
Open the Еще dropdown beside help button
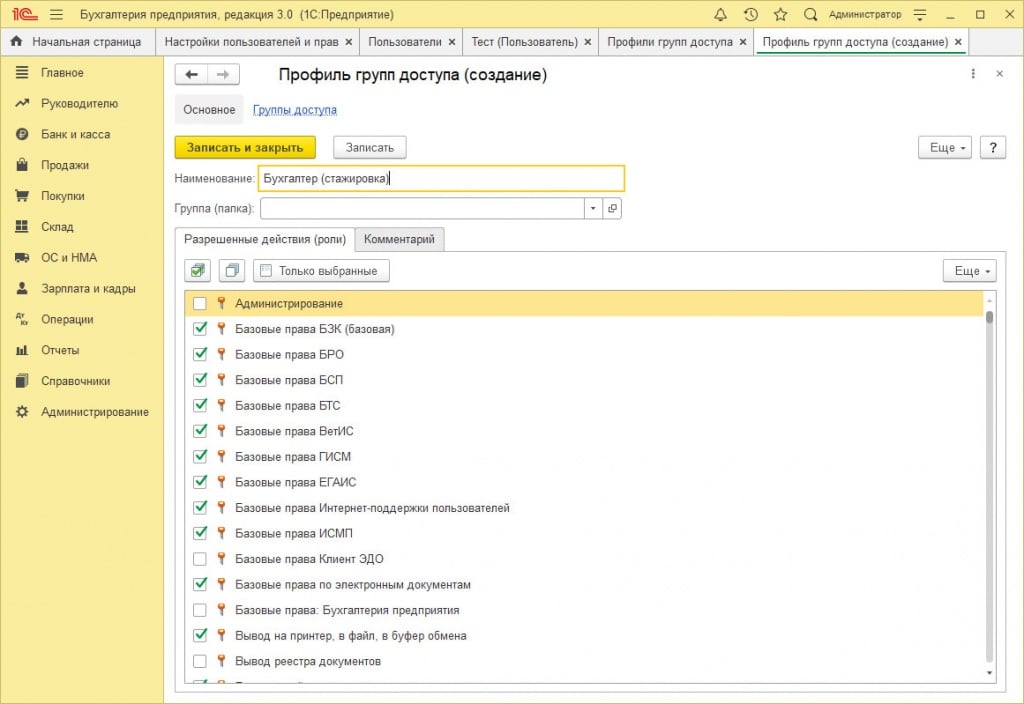[944, 147]
